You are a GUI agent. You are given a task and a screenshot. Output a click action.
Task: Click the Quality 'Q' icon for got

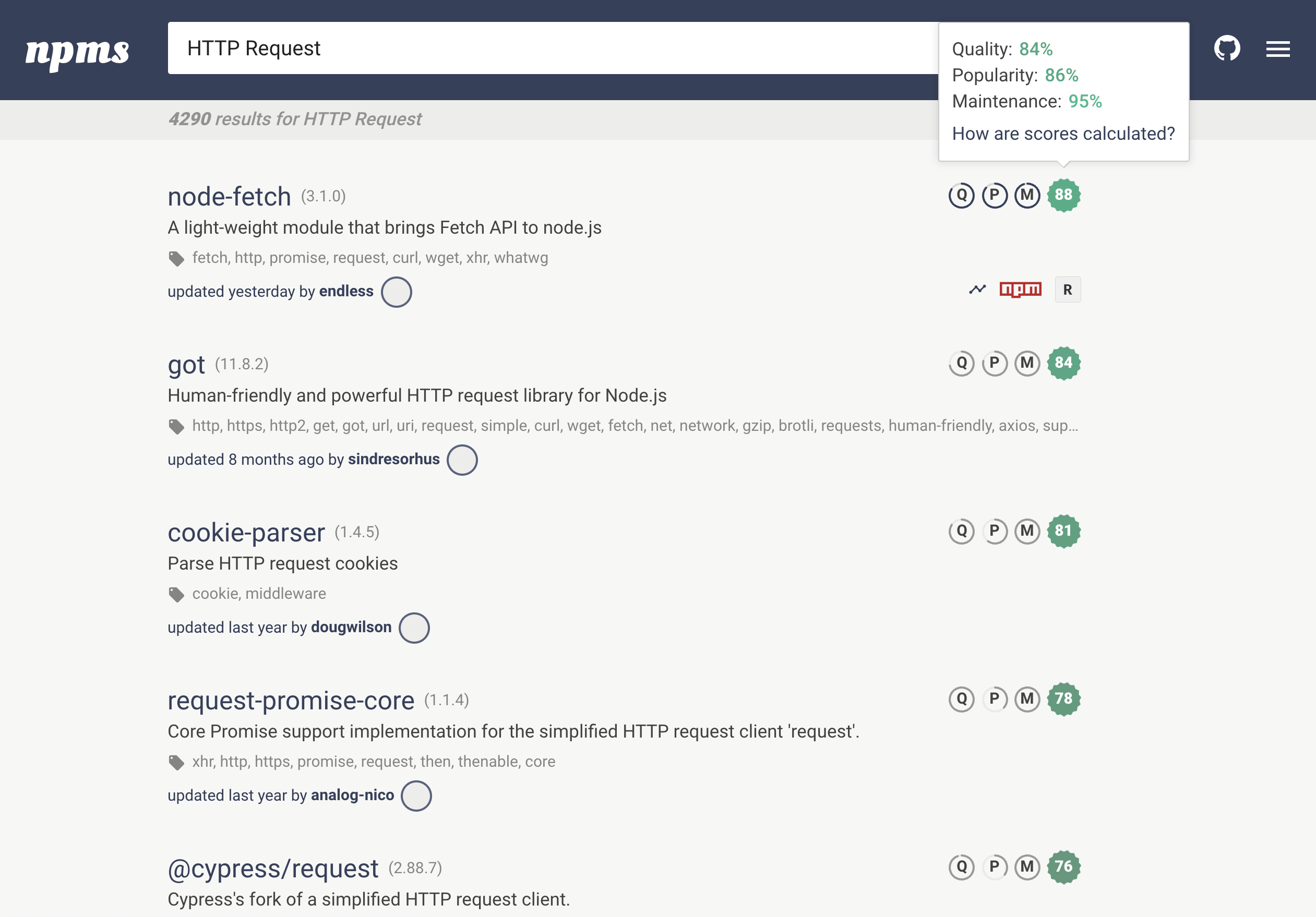(x=961, y=364)
